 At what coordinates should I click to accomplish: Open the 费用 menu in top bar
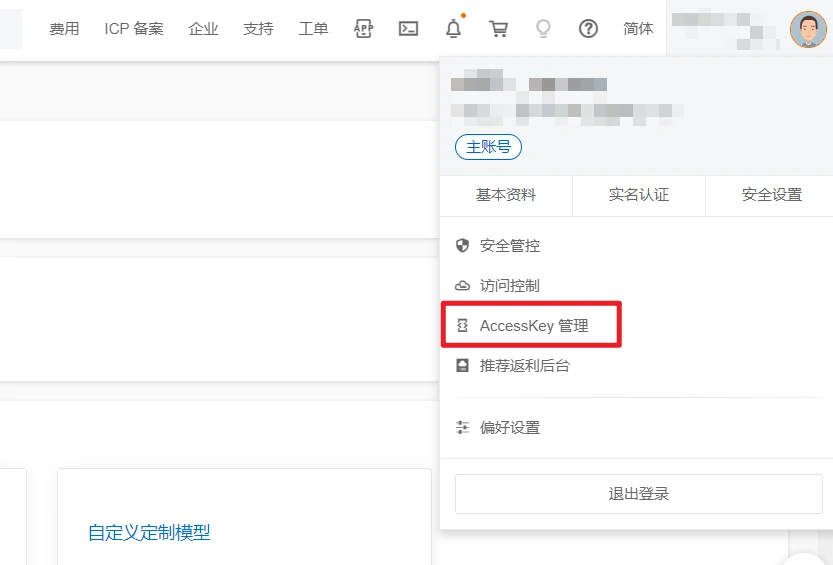64,29
